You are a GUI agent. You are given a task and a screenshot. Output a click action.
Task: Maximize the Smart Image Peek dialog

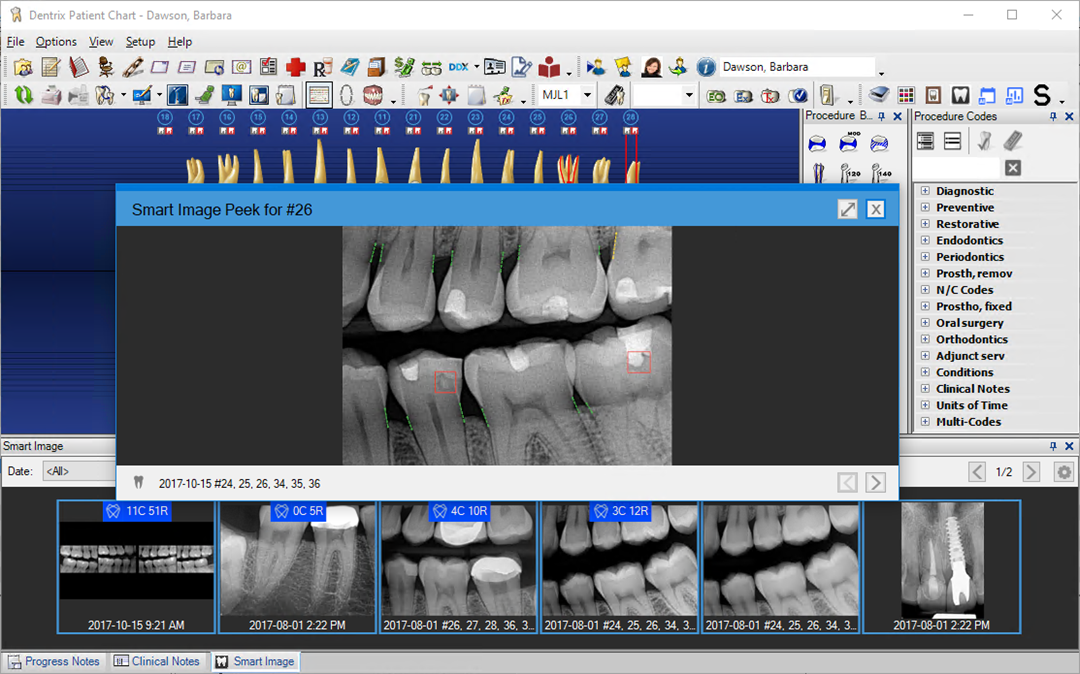point(848,209)
